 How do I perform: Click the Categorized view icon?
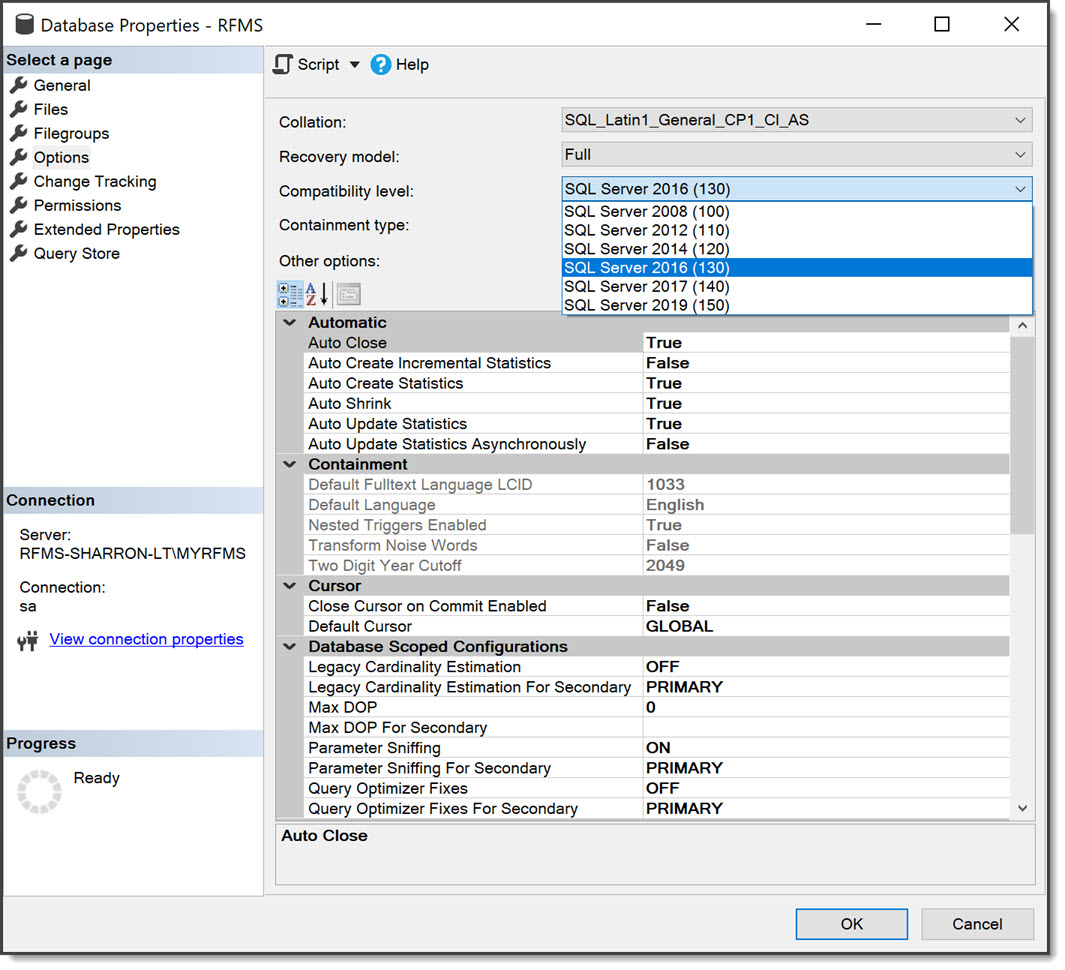pyautogui.click(x=290, y=295)
